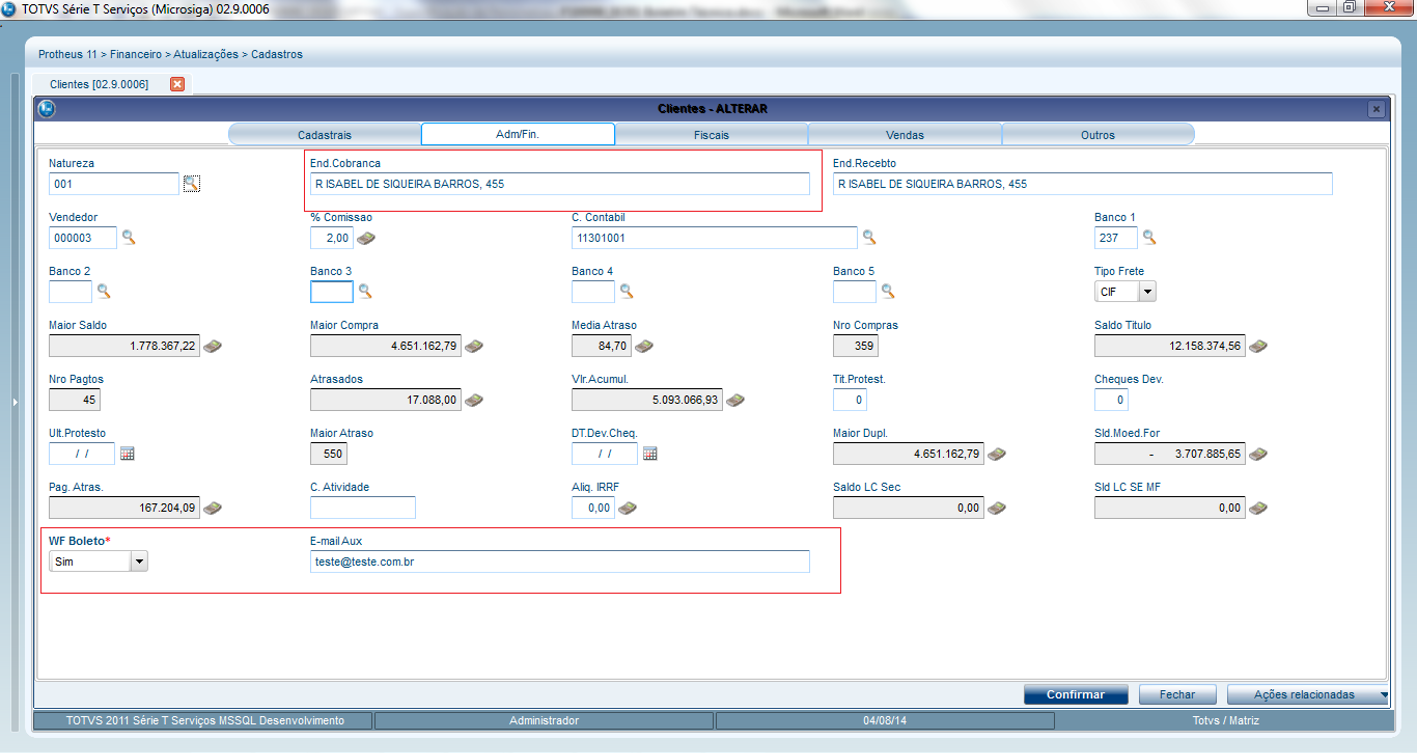Screen dimensions: 1417x753
Task: Click the calculator icon beside % Comissao
Action: [x=366, y=238]
